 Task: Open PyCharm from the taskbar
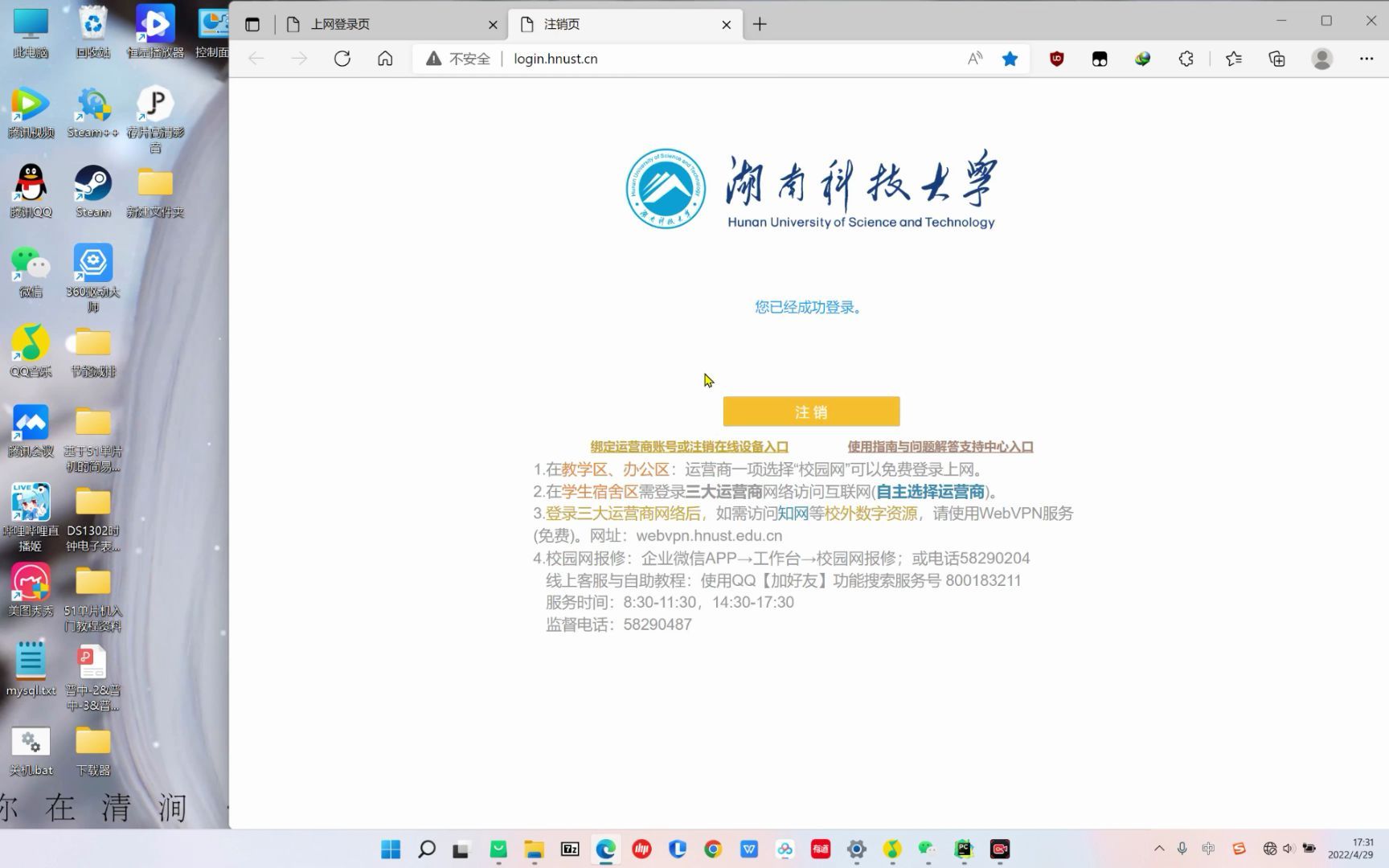pyautogui.click(x=964, y=849)
